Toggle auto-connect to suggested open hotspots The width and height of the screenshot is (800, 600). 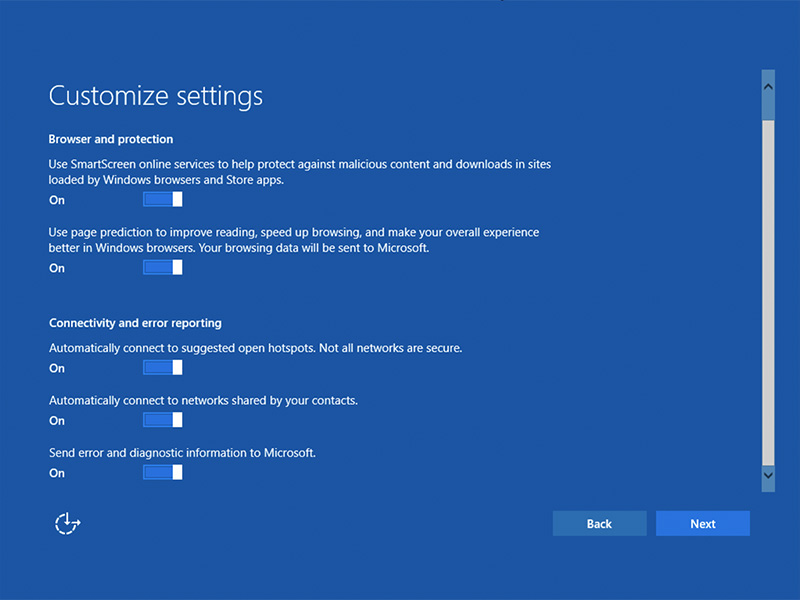[162, 368]
